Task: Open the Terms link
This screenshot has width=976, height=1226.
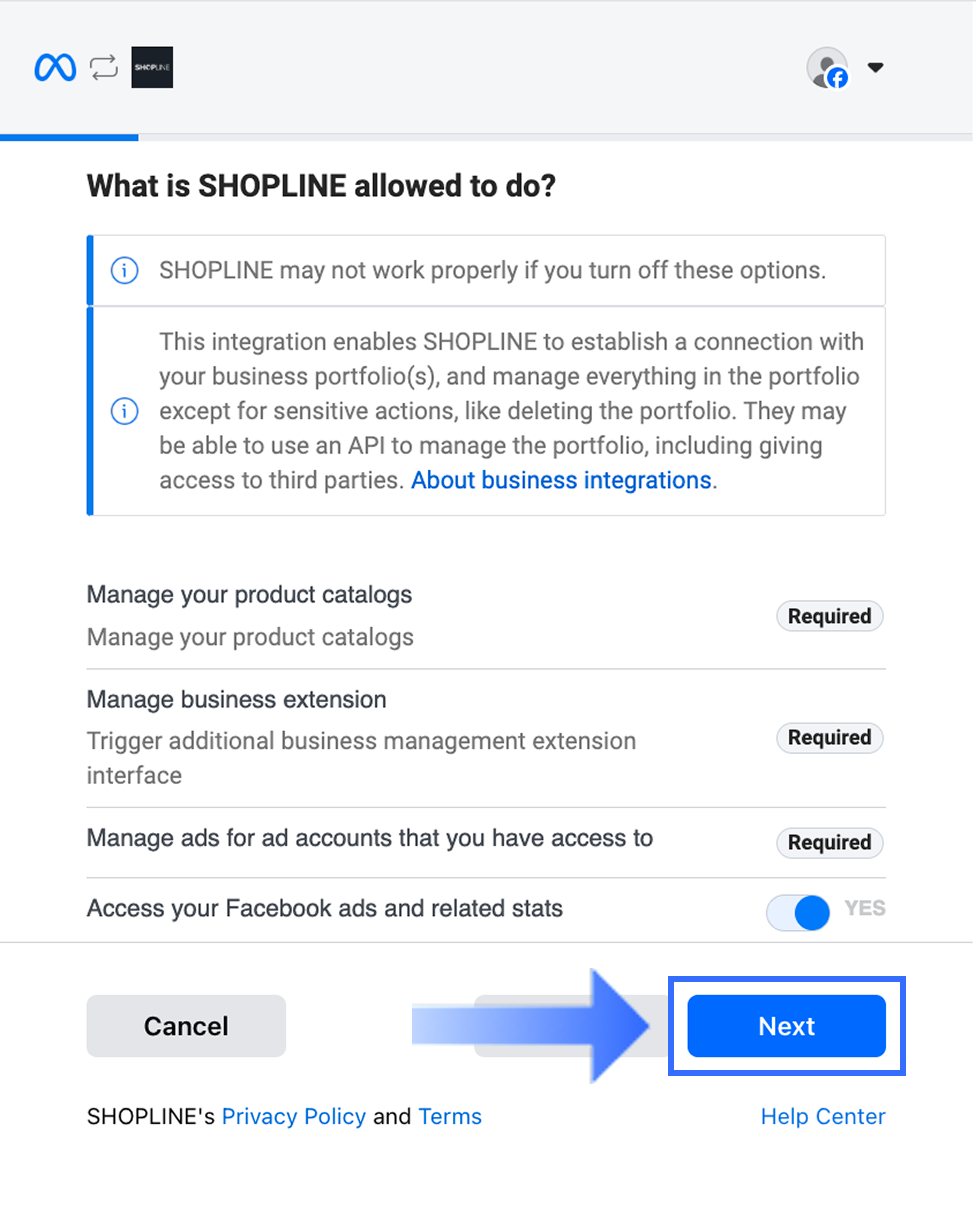Action: (x=450, y=1116)
